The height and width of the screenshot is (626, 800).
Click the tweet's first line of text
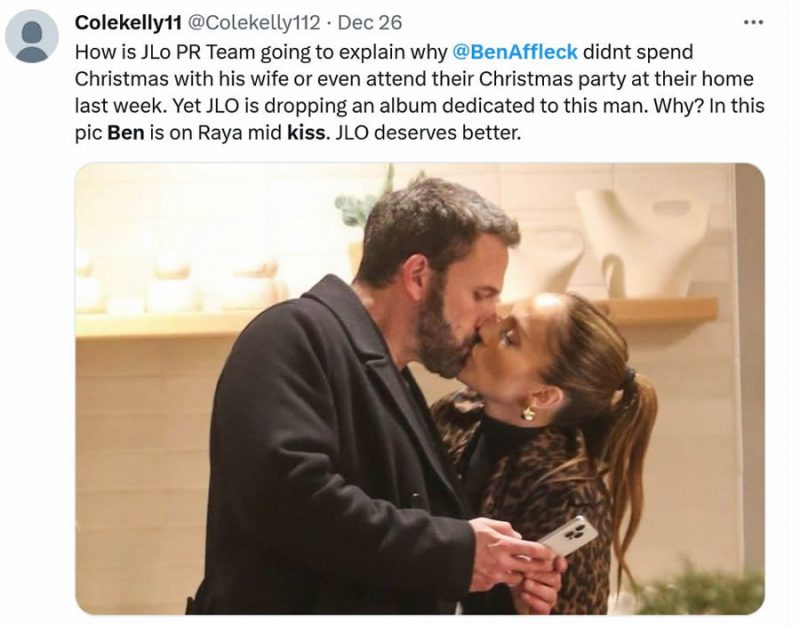pos(380,51)
